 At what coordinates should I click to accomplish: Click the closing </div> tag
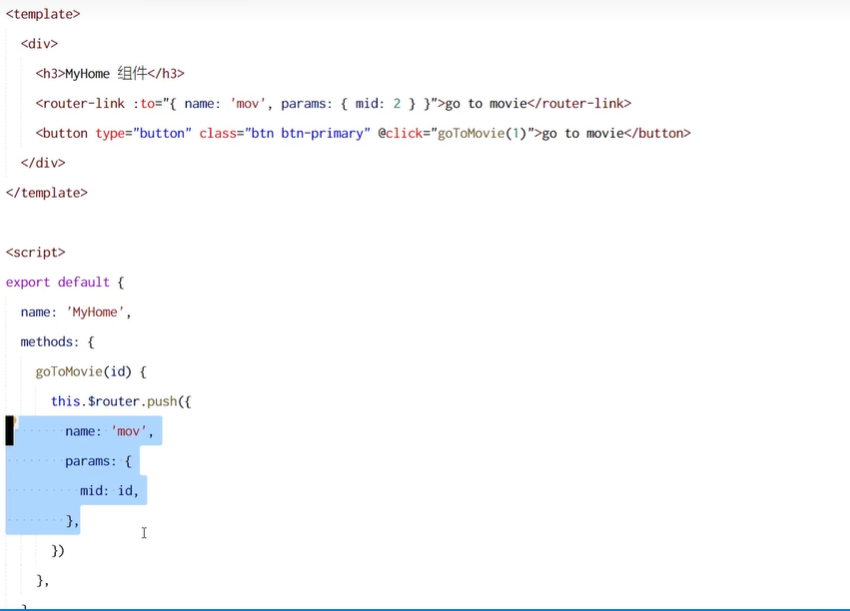[43, 163]
